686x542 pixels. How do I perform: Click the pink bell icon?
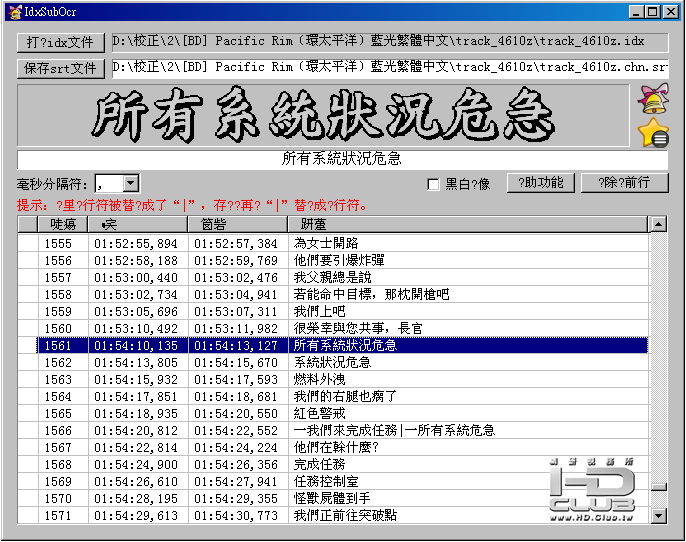coord(653,98)
